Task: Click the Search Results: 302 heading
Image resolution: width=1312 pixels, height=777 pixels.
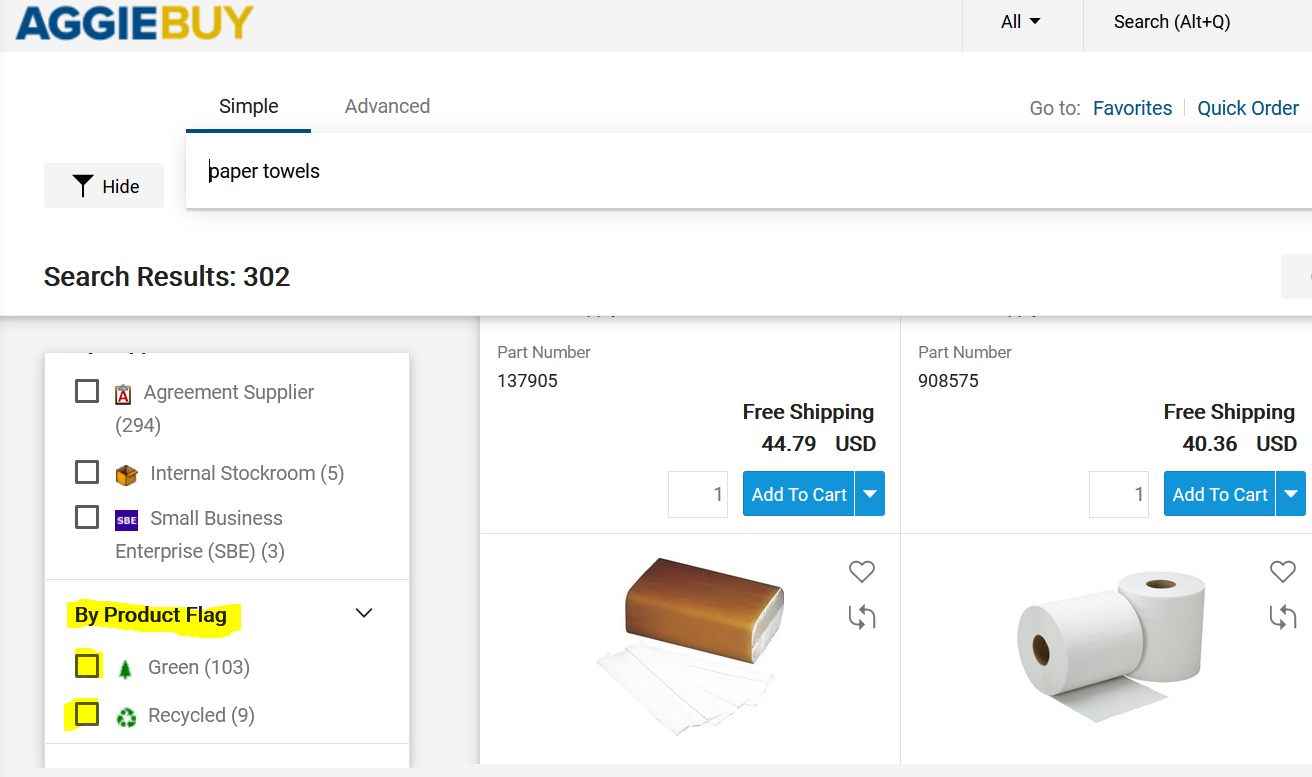Action: pyautogui.click(x=167, y=277)
